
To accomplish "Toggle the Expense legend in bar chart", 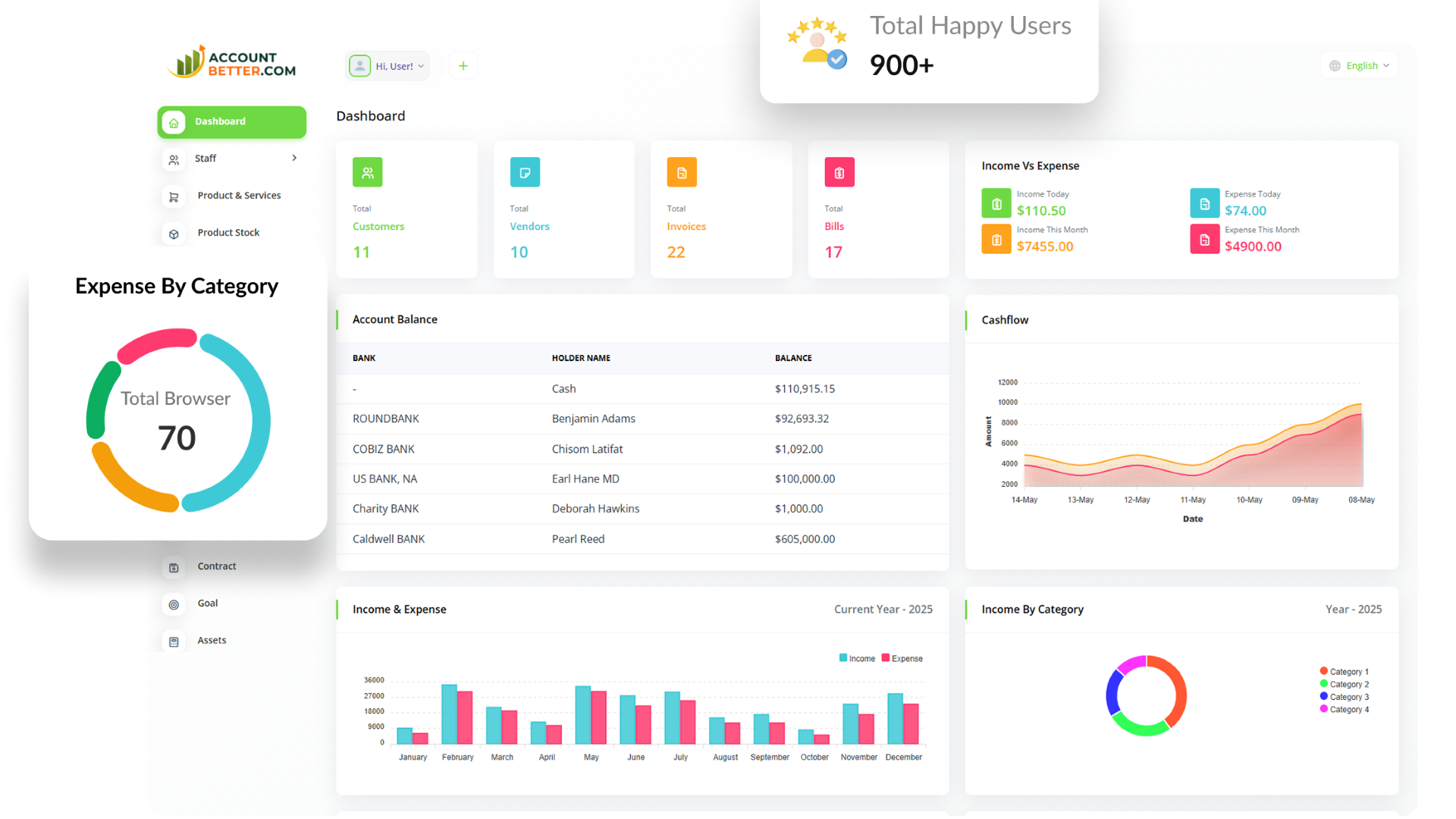I will [x=902, y=658].
